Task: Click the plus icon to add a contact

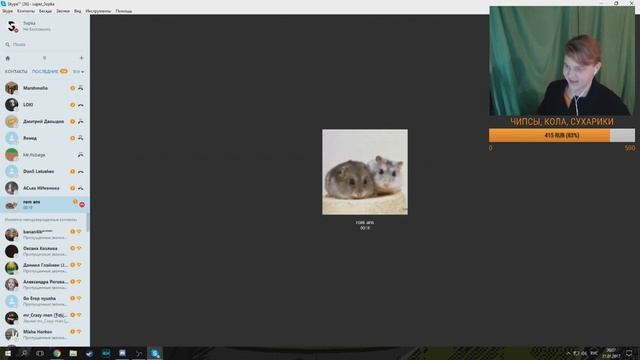Action: click(82, 58)
